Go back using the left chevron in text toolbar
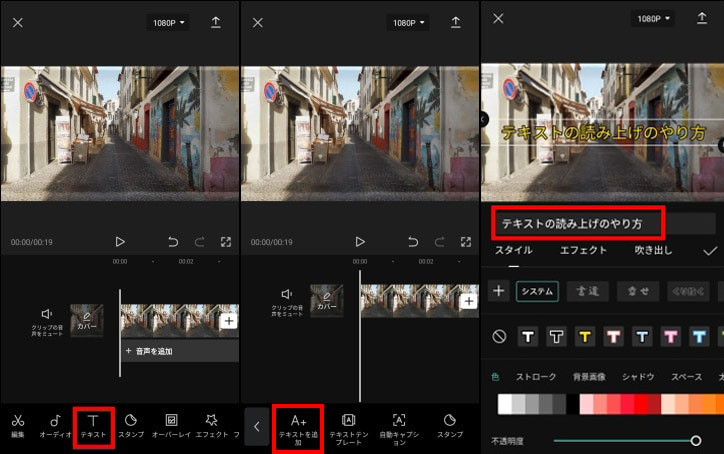The image size is (724, 454). (x=256, y=426)
